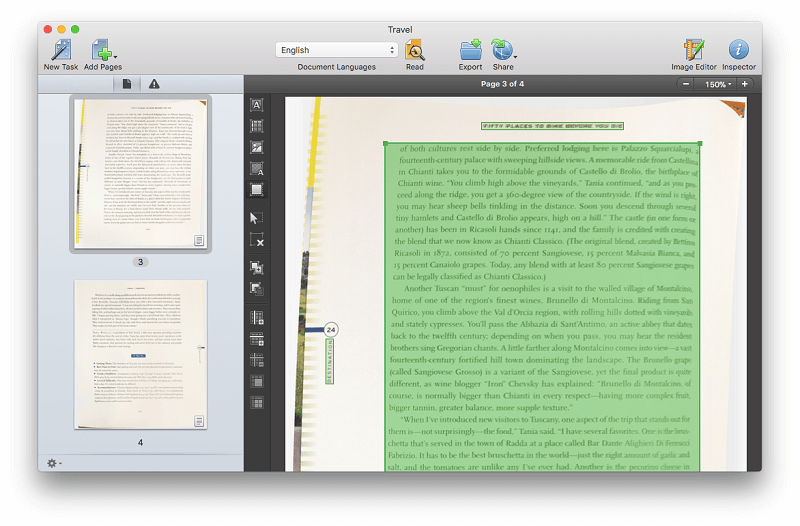Click the green text area on the page

point(542,306)
